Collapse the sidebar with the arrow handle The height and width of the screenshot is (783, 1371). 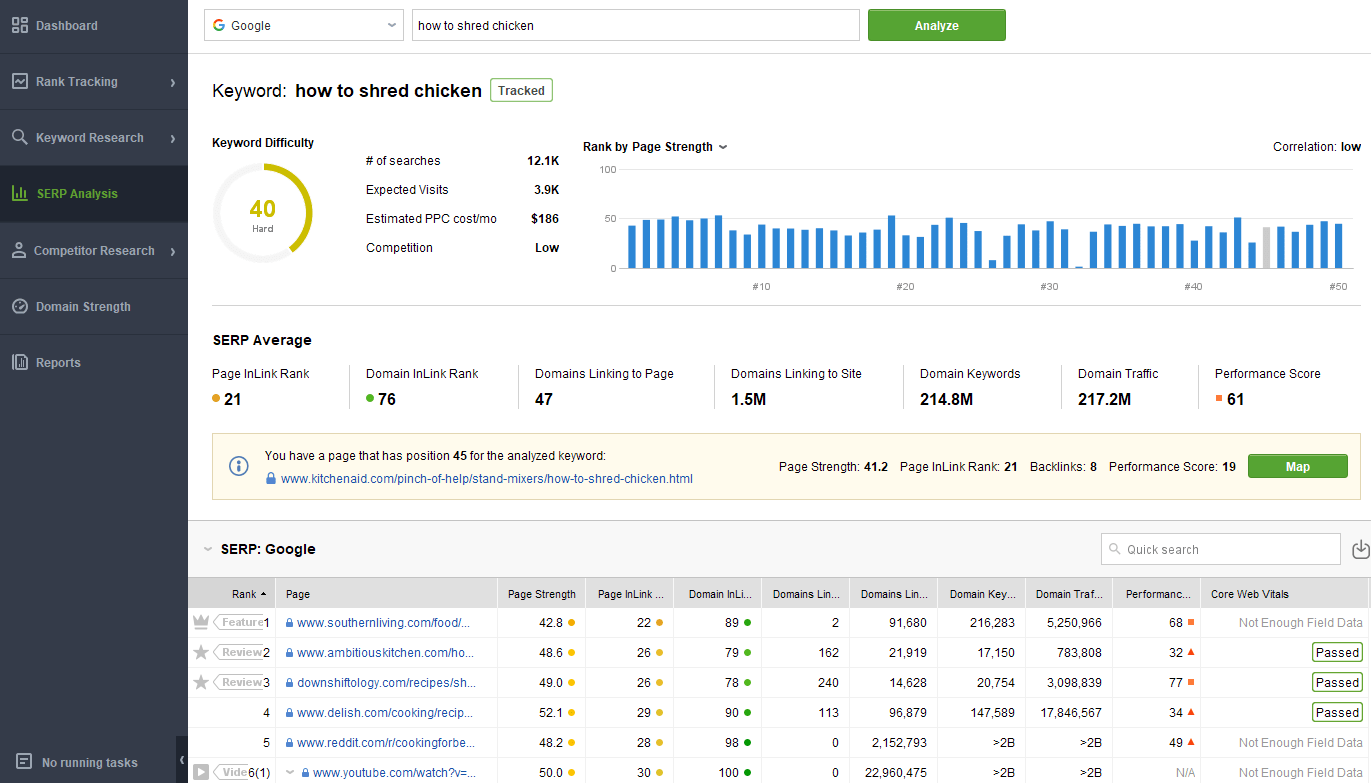(182, 760)
